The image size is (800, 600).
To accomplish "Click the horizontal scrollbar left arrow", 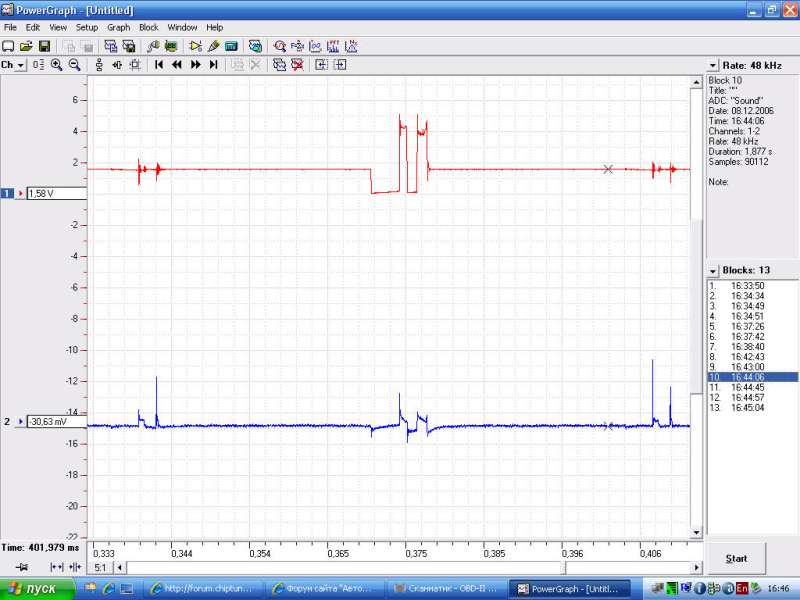I will pyautogui.click(x=120, y=567).
